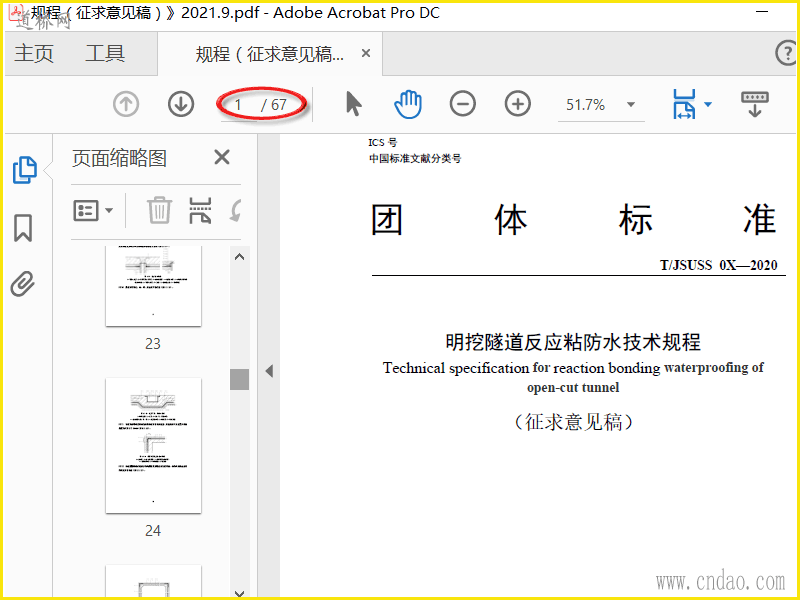Click the （征求意见稿） text in document

573,422
